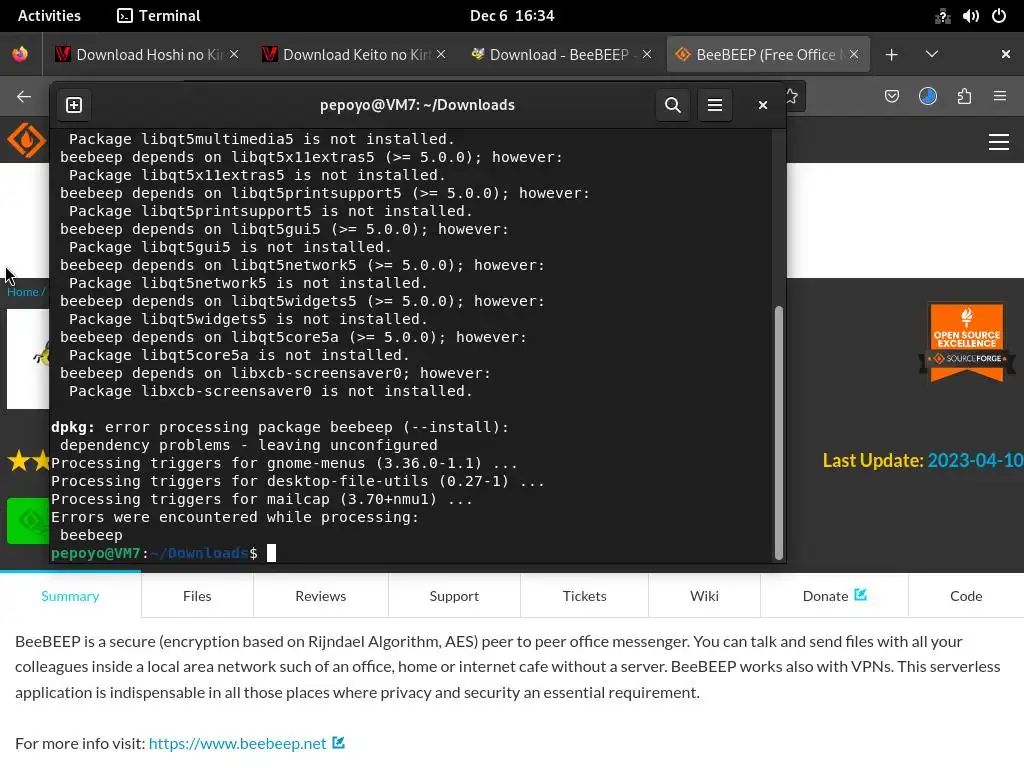1024x768 pixels.
Task: Click 'Processing triggers for mailcap' line
Action: click(x=262, y=499)
